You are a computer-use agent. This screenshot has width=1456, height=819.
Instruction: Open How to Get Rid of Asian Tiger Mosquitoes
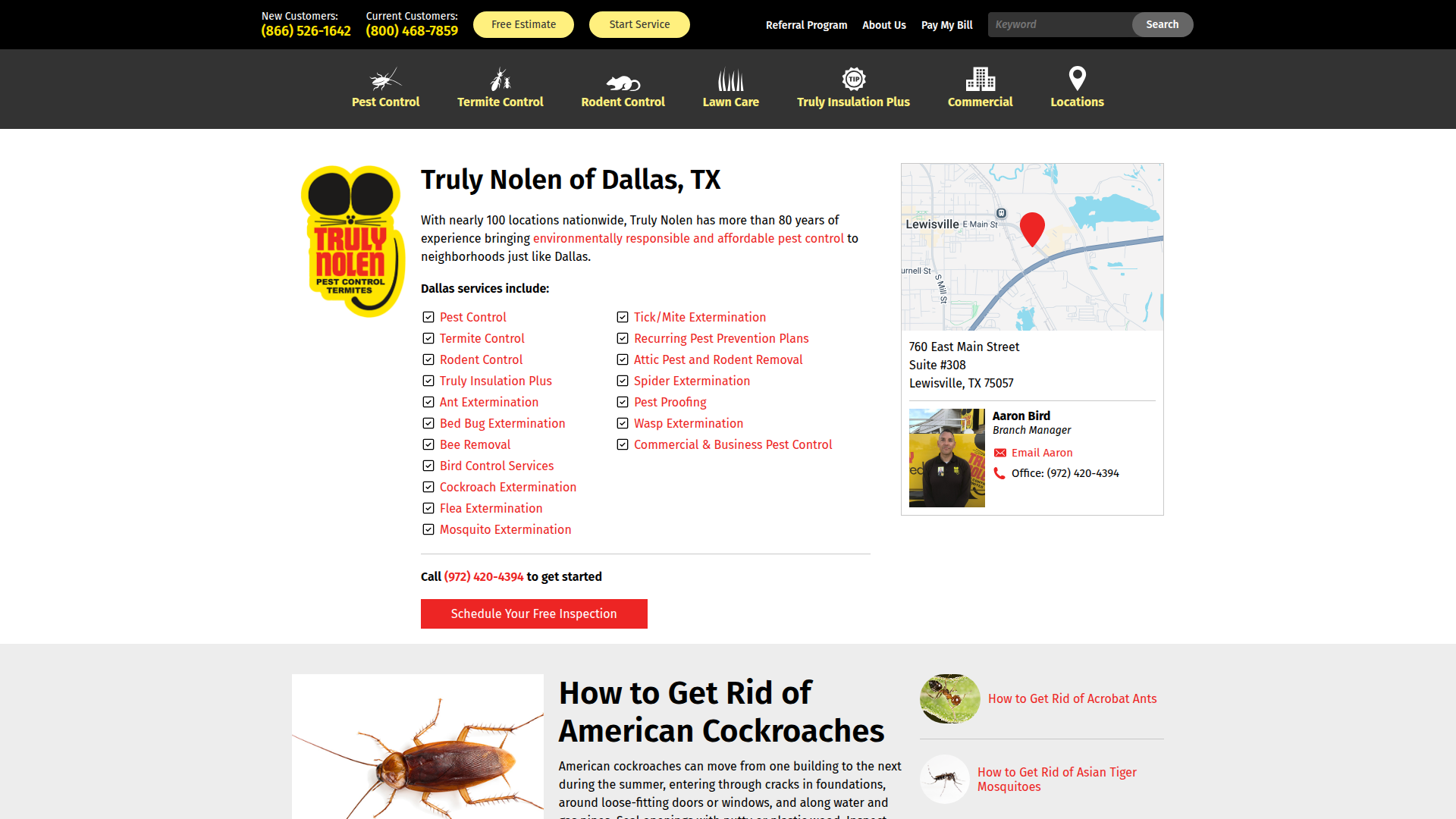click(x=1056, y=779)
